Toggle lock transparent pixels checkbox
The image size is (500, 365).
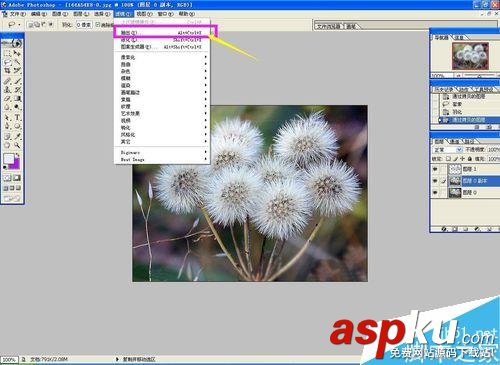coord(448,159)
